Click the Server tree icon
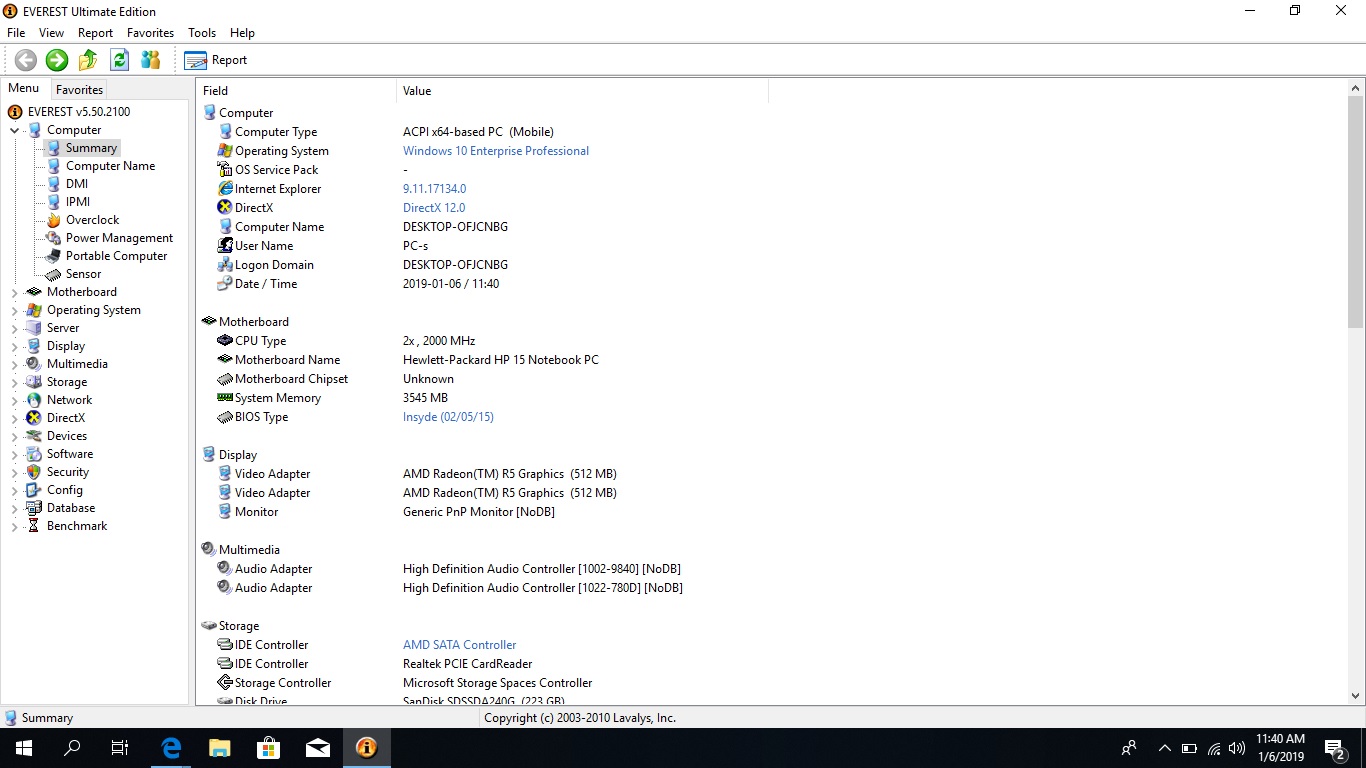Screen dimensions: 1366x768 pos(34,328)
